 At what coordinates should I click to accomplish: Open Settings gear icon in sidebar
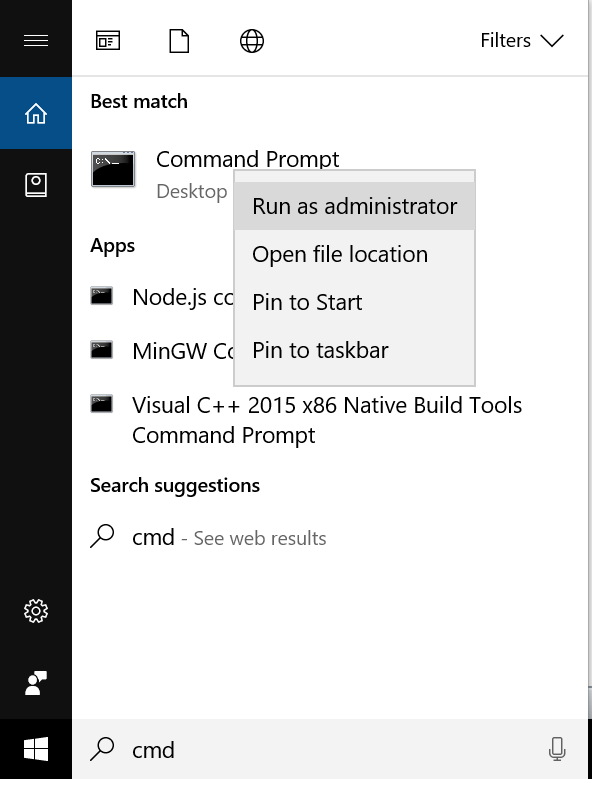(36, 611)
